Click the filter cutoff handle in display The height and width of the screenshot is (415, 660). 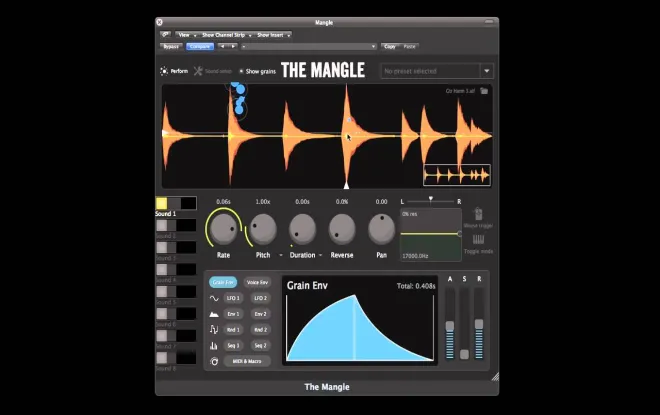[x=459, y=234]
